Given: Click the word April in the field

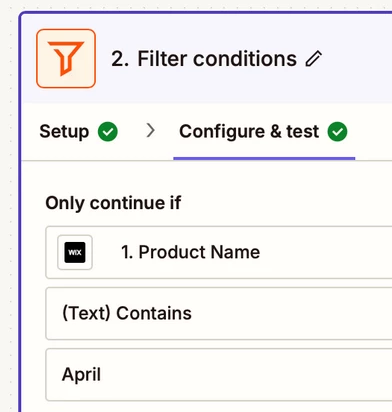Looking at the screenshot, I should click(x=81, y=375).
